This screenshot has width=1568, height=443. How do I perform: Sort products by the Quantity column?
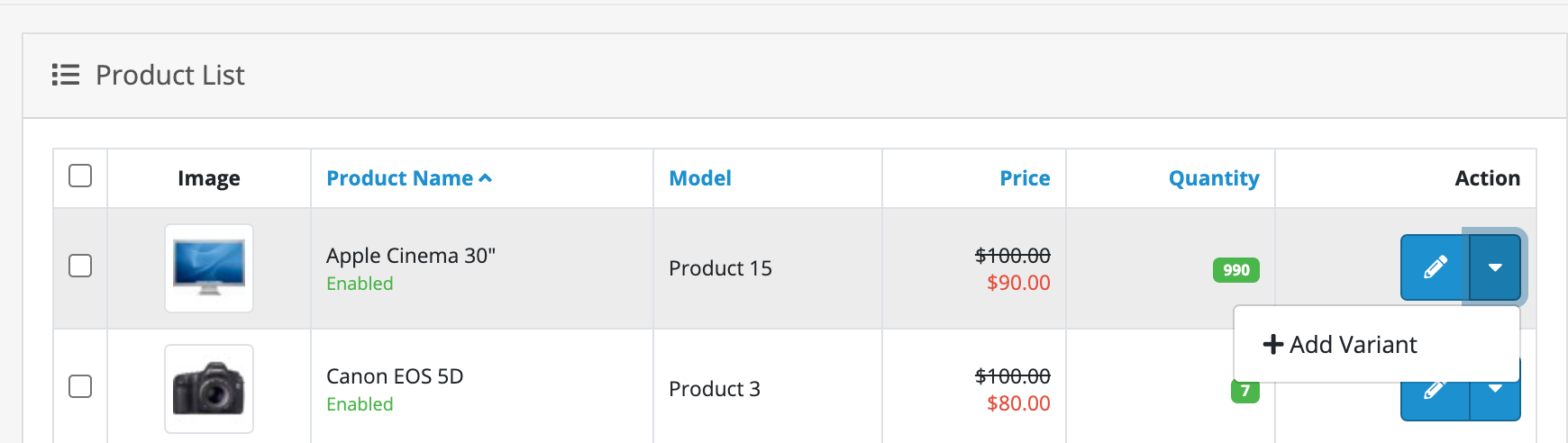(x=1213, y=178)
